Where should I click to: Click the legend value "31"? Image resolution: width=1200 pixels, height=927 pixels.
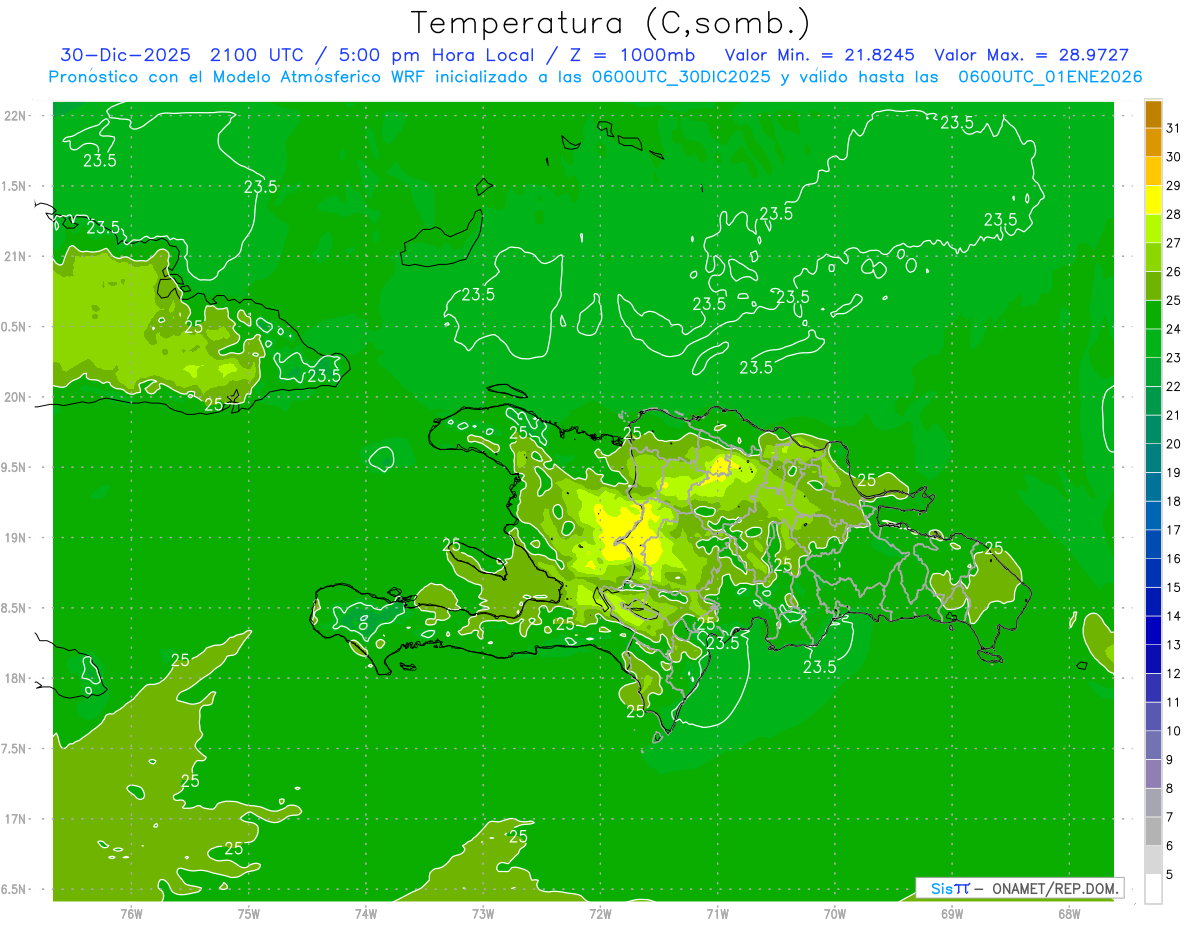[1174, 128]
